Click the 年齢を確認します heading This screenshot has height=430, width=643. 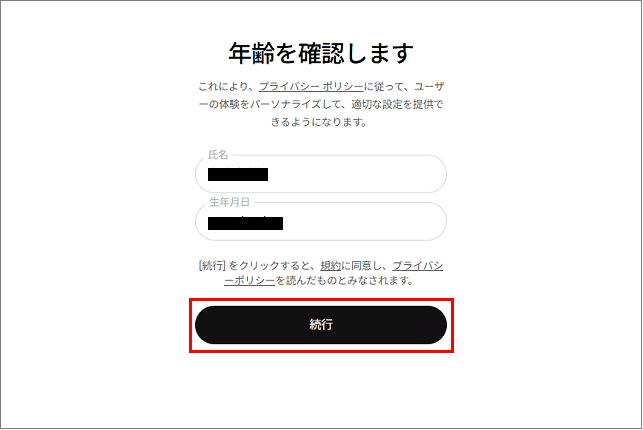click(321, 53)
